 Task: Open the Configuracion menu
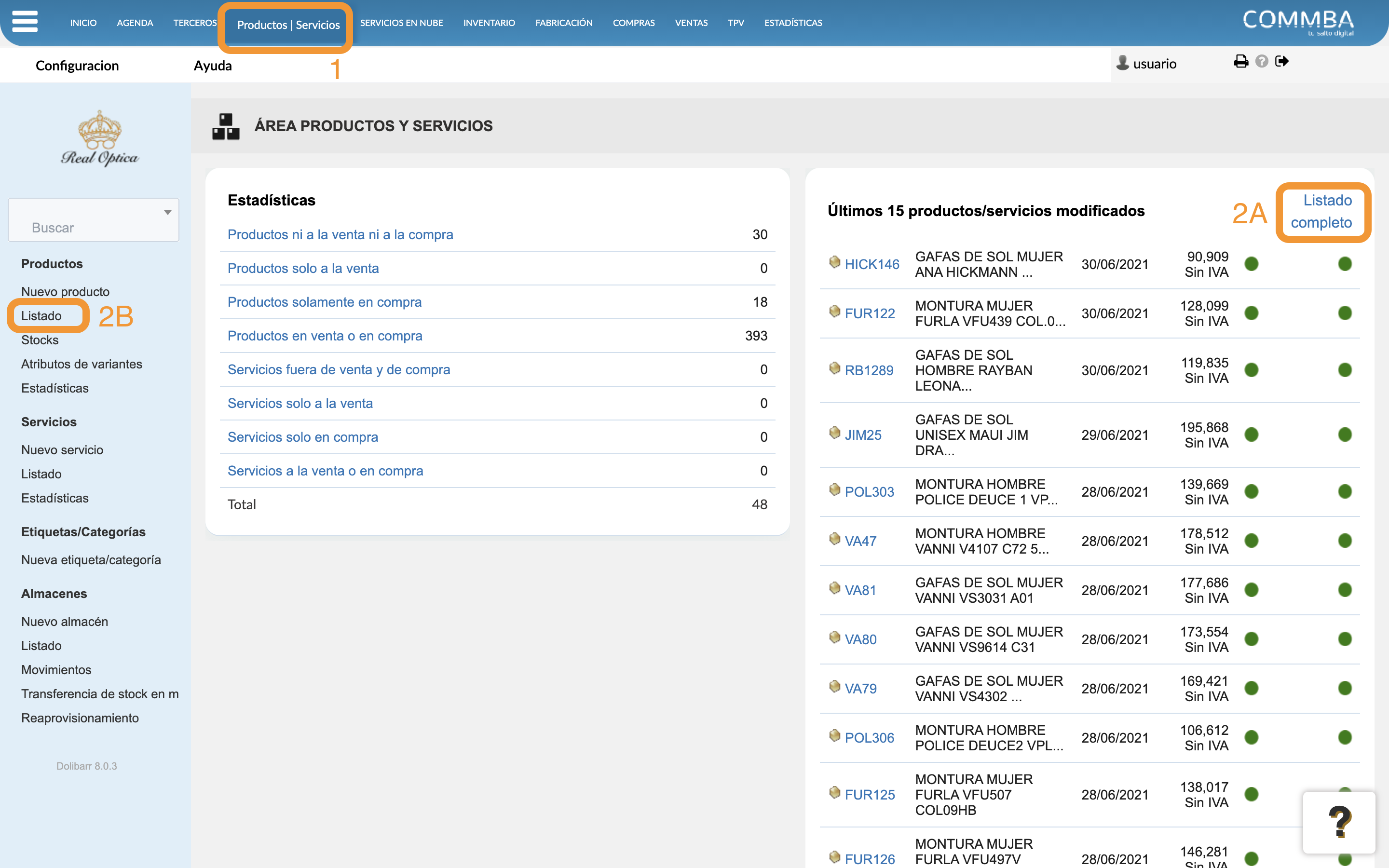pos(77,66)
